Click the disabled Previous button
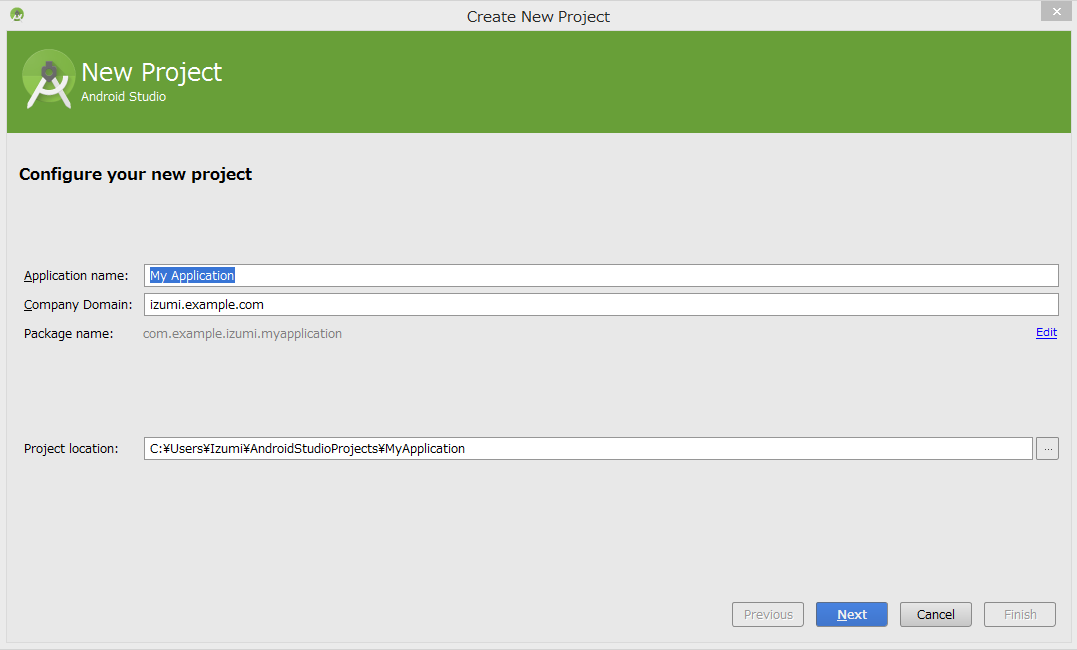 768,614
